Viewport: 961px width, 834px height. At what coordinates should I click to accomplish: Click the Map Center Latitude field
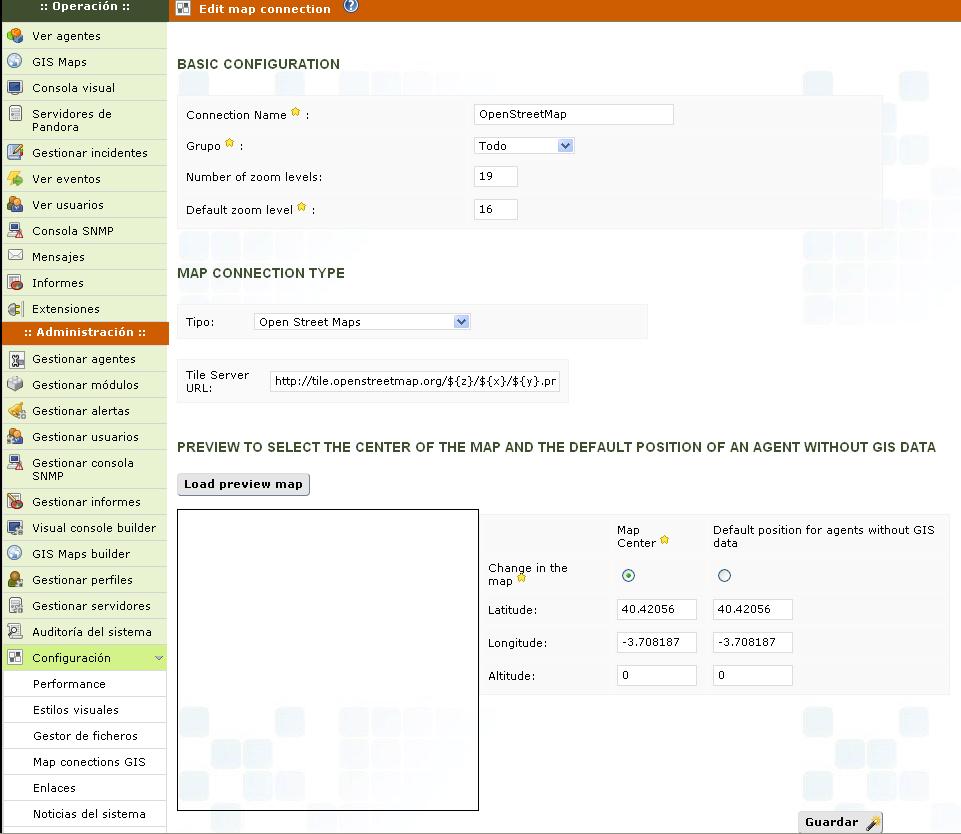(656, 610)
